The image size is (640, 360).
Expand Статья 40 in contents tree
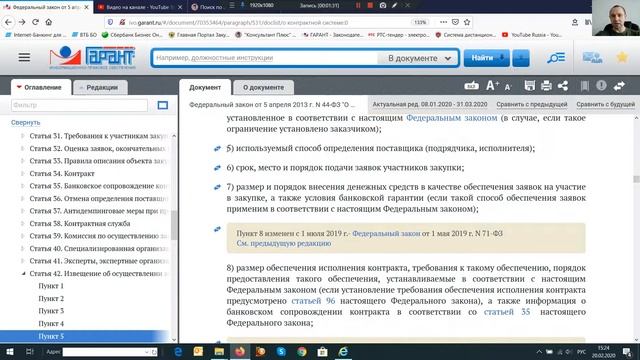point(22,248)
